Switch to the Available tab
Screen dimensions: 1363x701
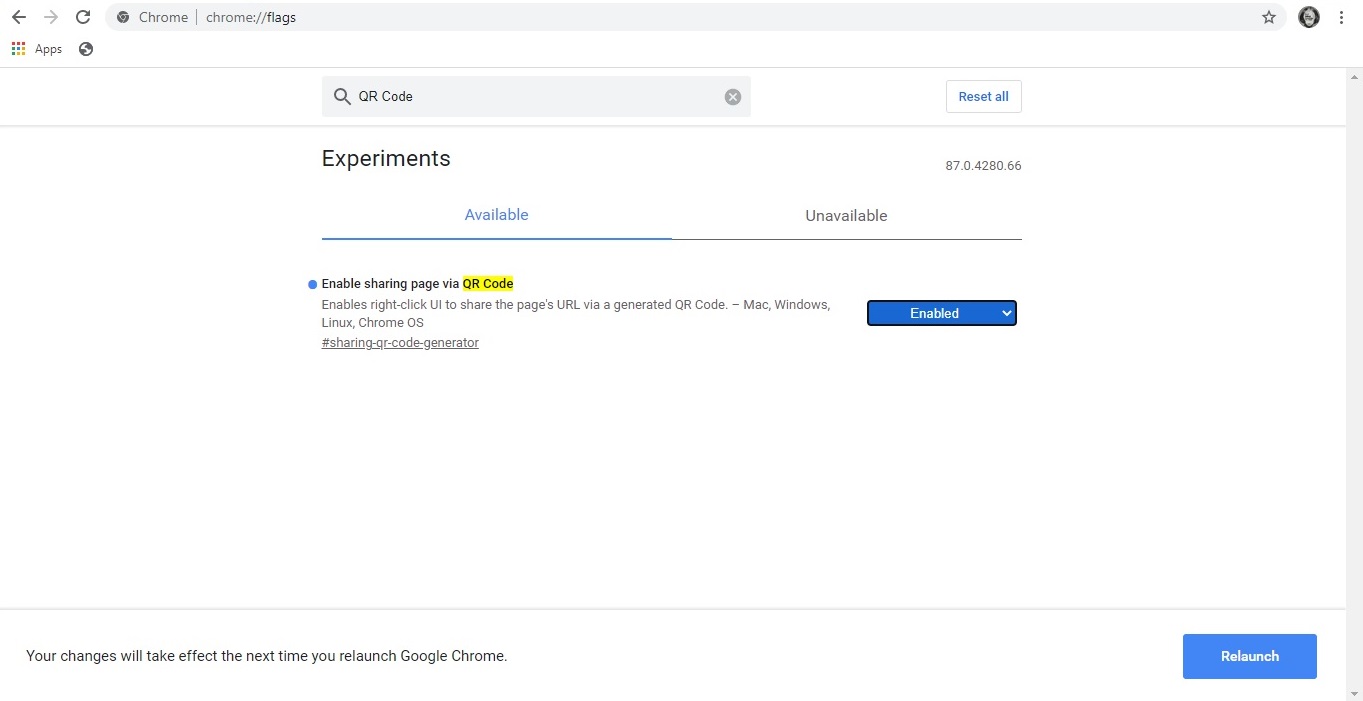click(x=496, y=214)
